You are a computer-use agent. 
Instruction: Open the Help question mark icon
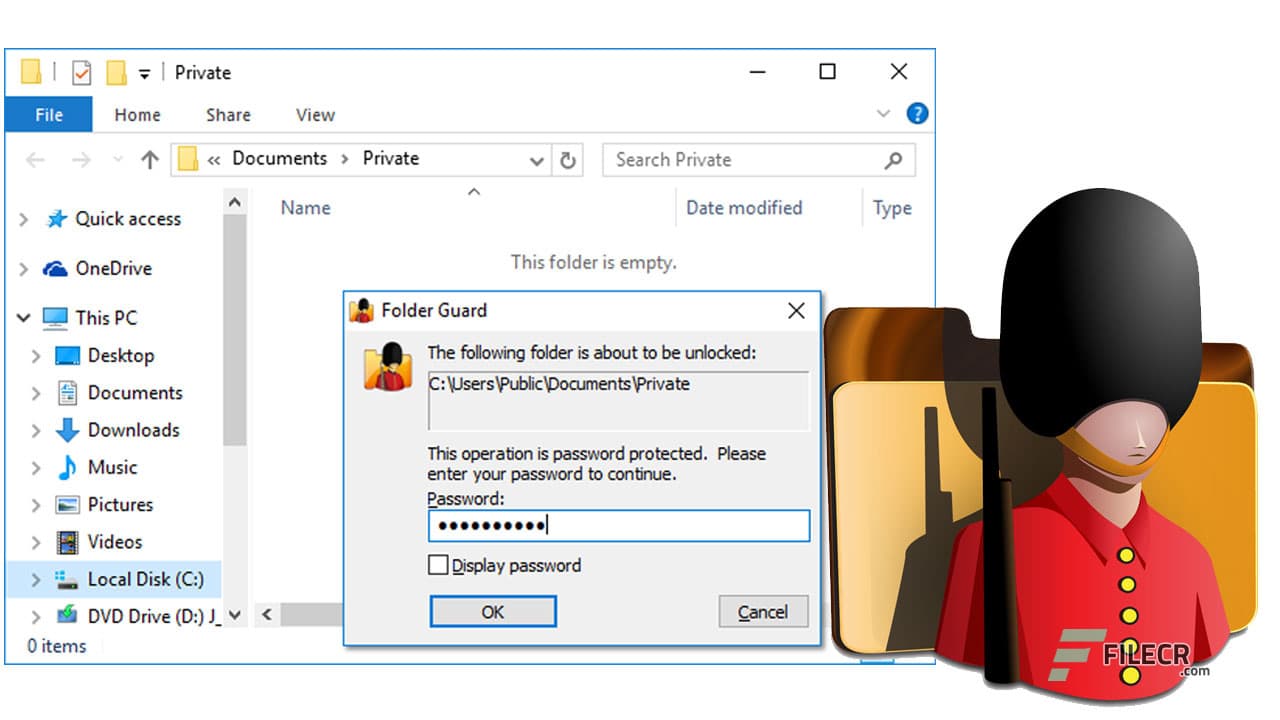[917, 113]
